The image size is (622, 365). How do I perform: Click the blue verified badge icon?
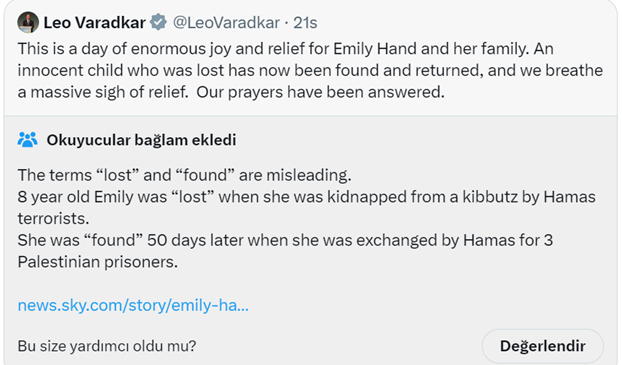158,22
